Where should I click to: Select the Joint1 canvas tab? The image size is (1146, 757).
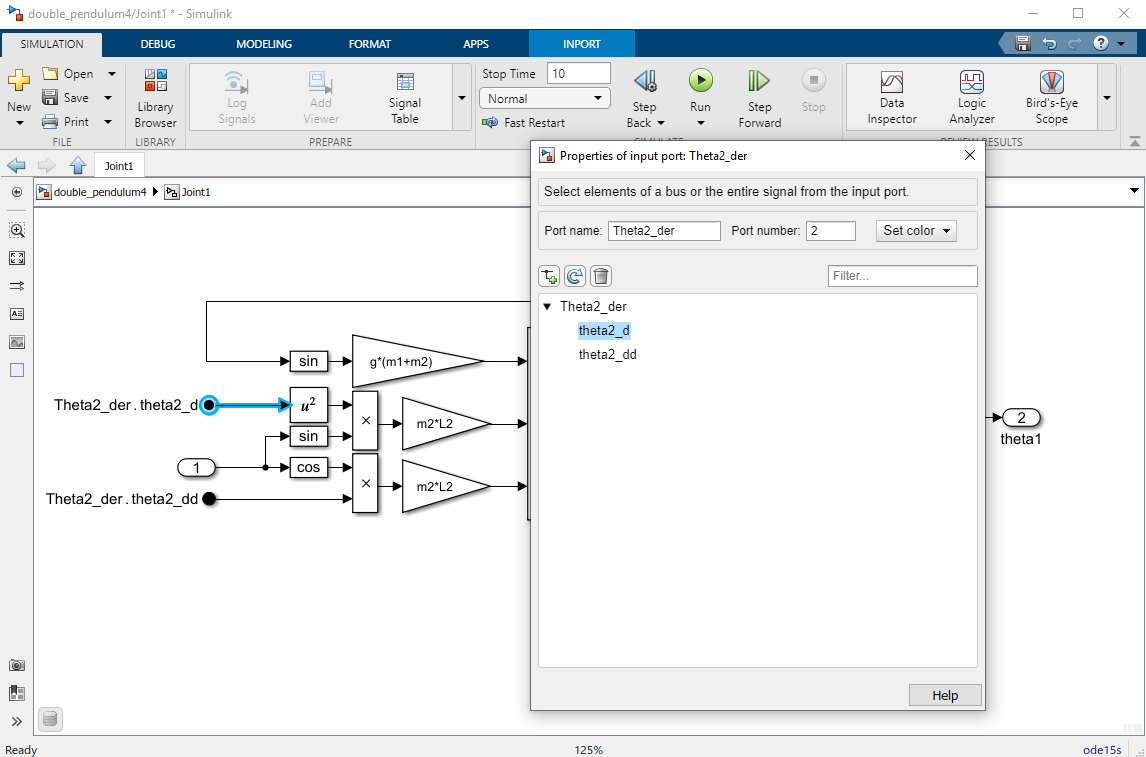[119, 166]
